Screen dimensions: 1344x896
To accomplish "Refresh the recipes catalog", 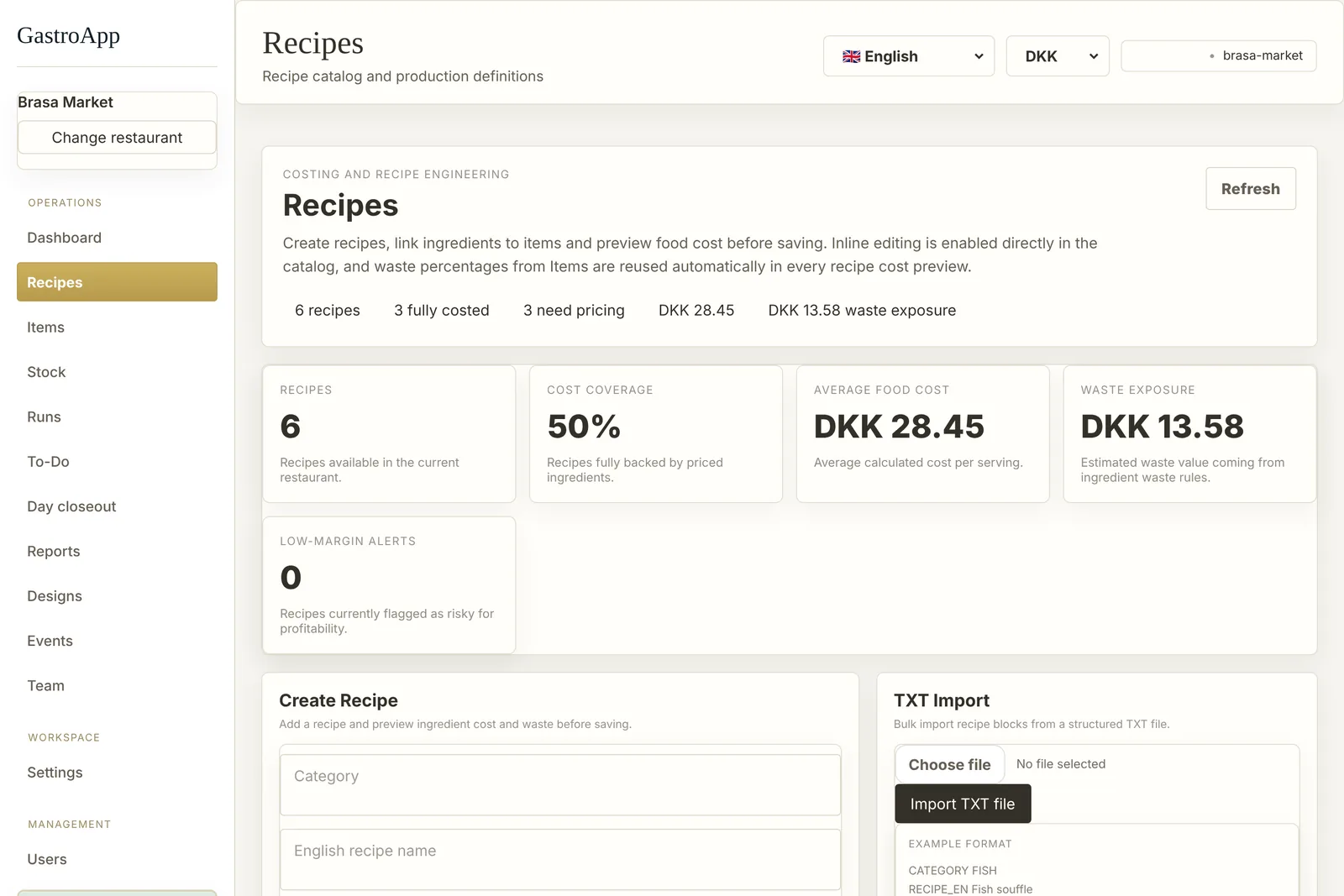I will 1251,189.
